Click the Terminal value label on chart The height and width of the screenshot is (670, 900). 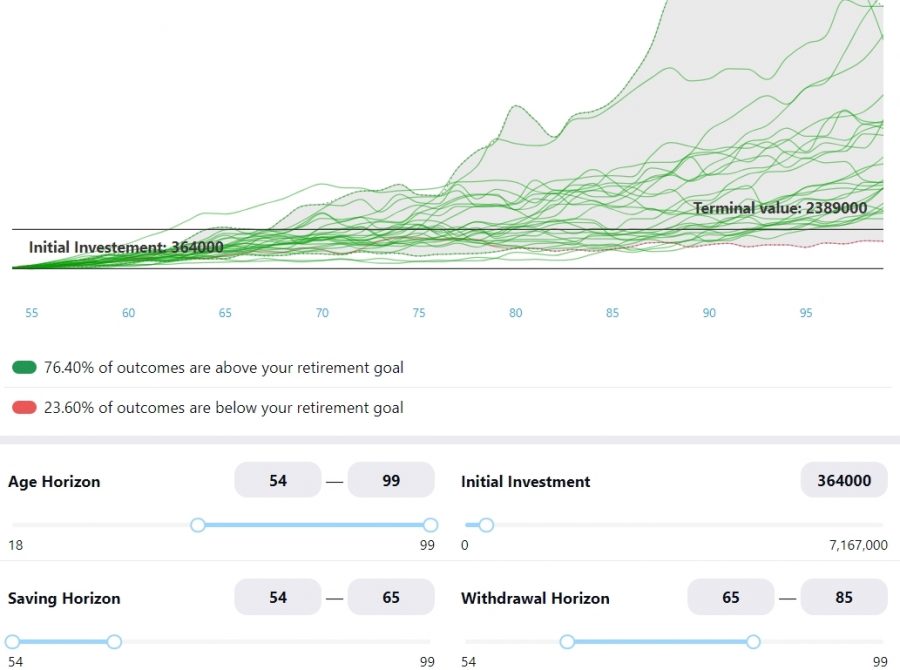(x=780, y=209)
